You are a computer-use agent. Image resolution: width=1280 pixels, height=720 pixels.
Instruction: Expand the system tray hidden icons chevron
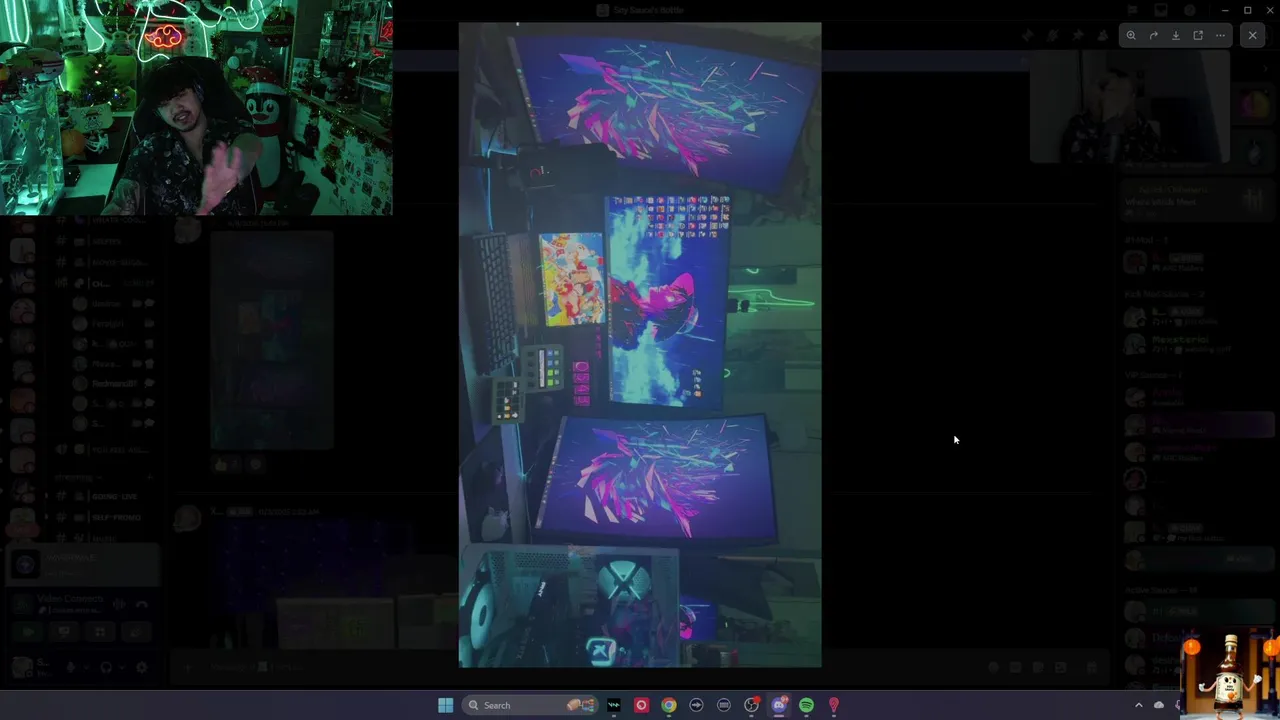pos(1138,705)
